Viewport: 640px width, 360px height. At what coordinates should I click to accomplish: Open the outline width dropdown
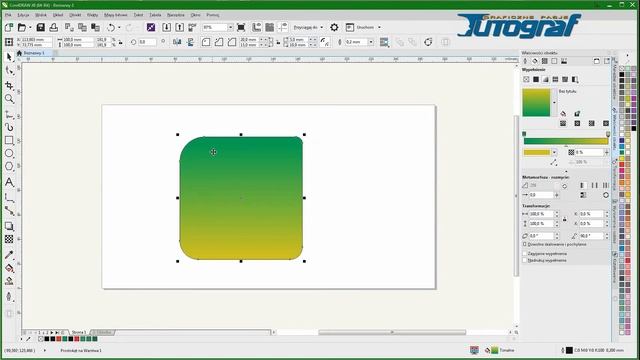pyautogui.click(x=371, y=42)
